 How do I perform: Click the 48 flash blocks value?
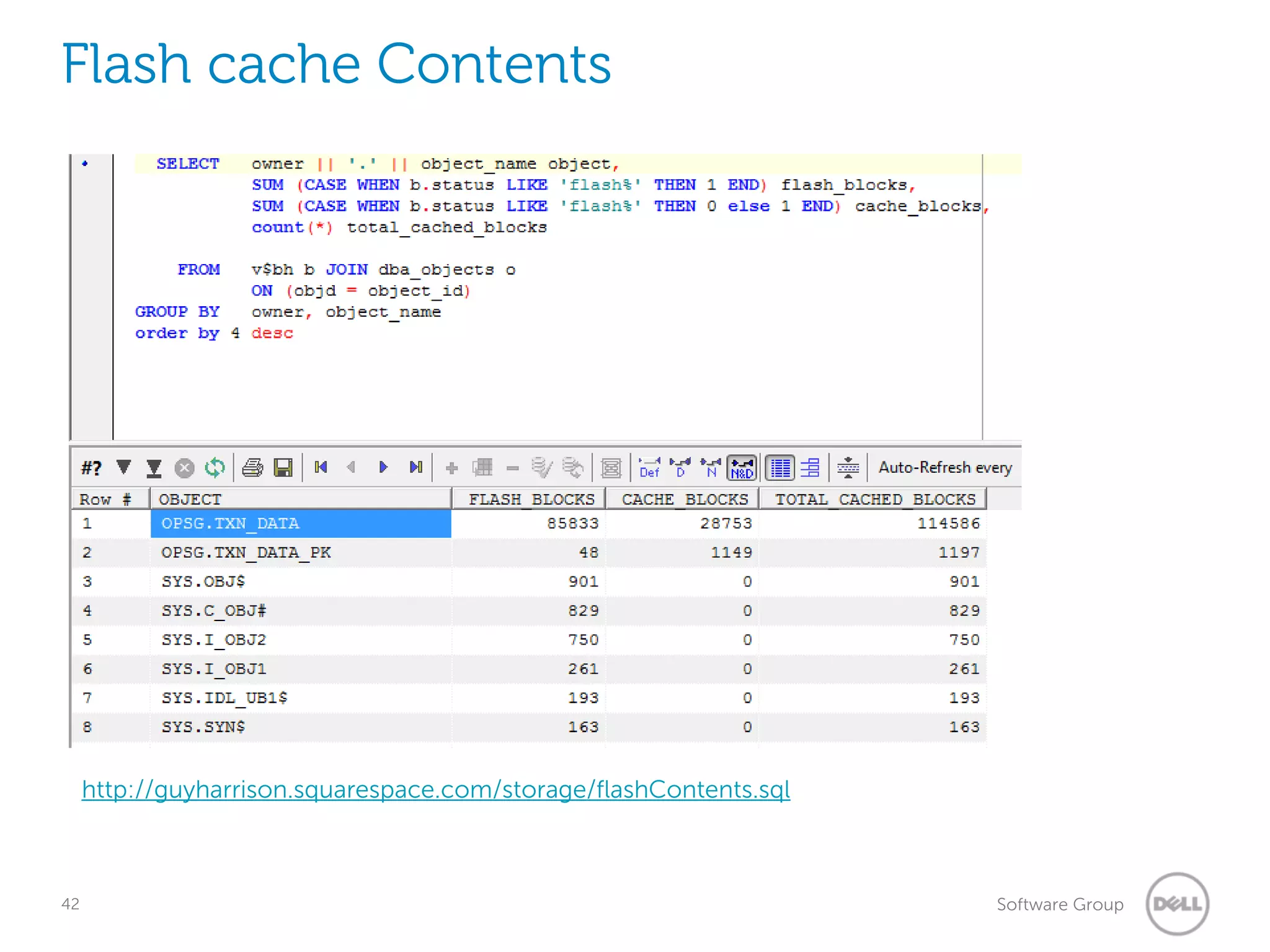(588, 552)
